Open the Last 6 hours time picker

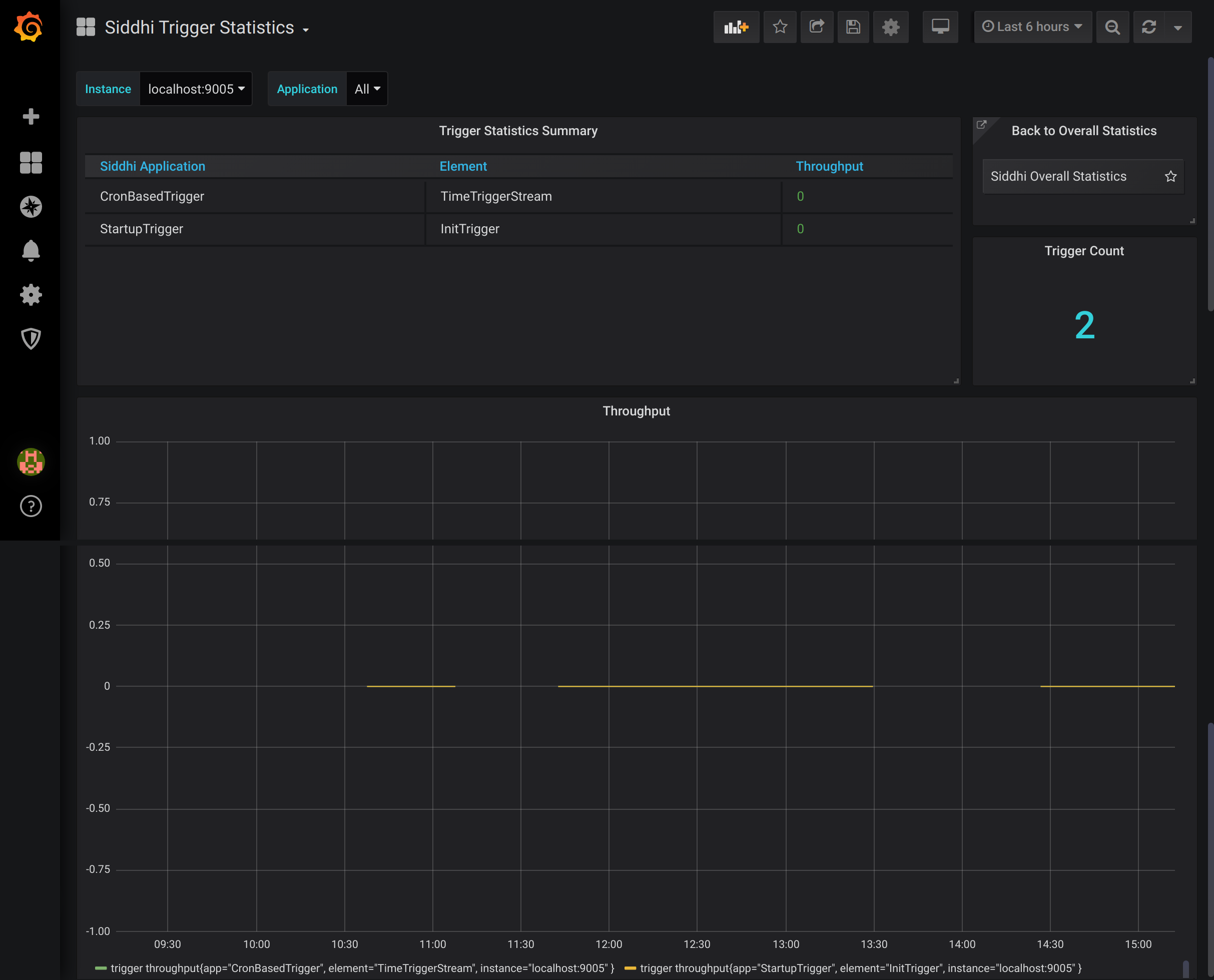coord(1033,27)
